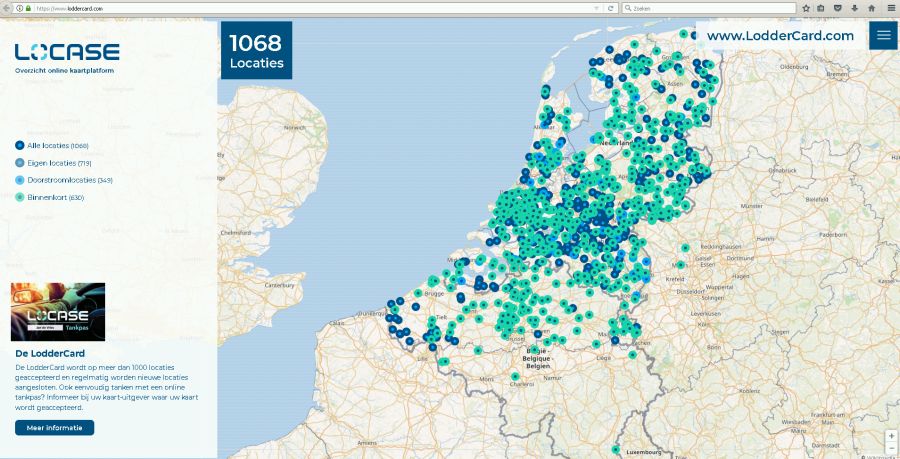Select the marker near Recklinghausen
This screenshot has width=900, height=459.
tap(685, 248)
